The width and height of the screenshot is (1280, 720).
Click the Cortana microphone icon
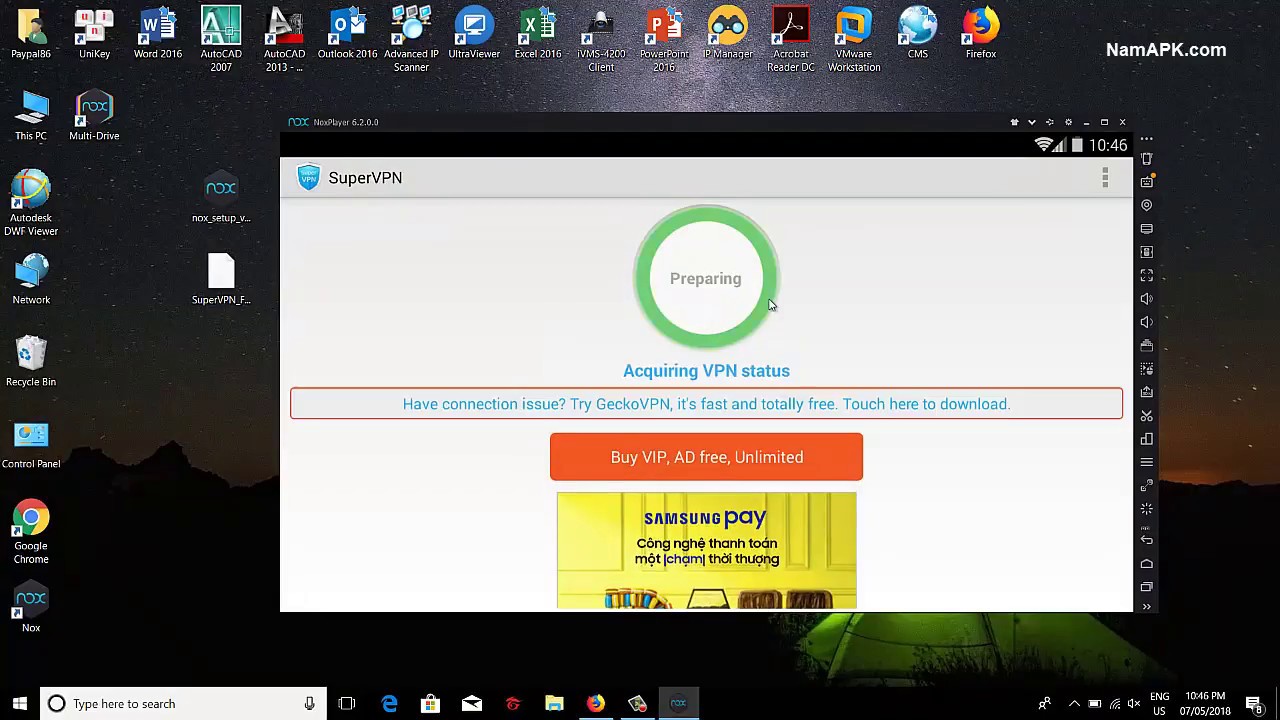309,704
